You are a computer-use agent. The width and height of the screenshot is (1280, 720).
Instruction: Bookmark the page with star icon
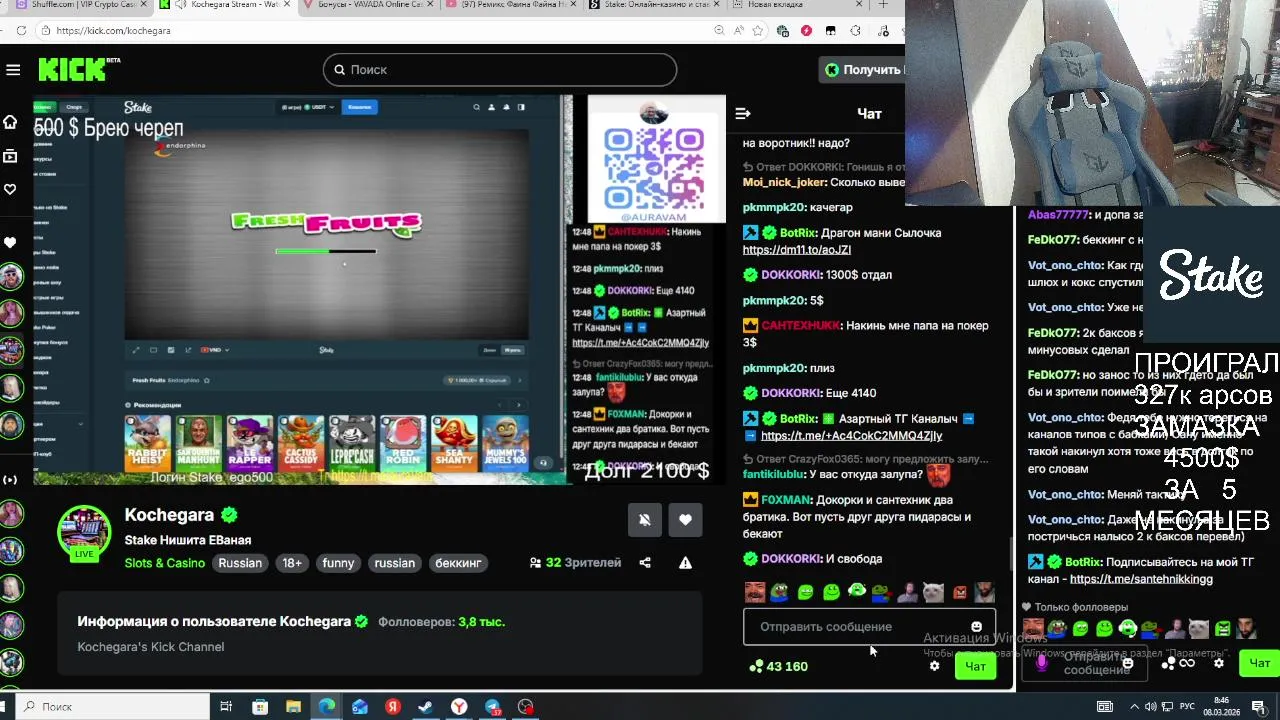pyautogui.click(x=757, y=31)
